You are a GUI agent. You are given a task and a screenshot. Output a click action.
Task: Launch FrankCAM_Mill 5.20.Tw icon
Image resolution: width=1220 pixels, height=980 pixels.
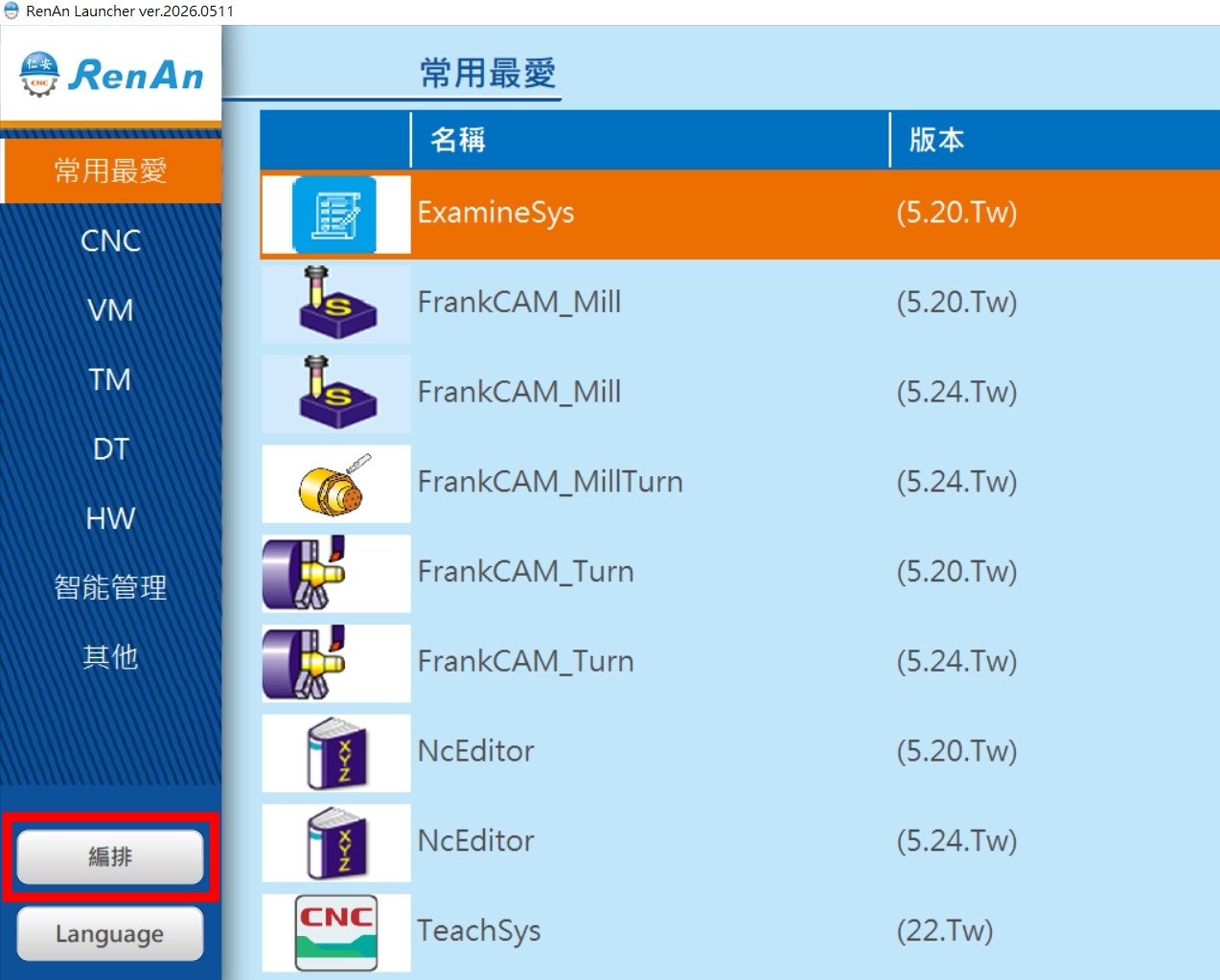click(x=336, y=304)
